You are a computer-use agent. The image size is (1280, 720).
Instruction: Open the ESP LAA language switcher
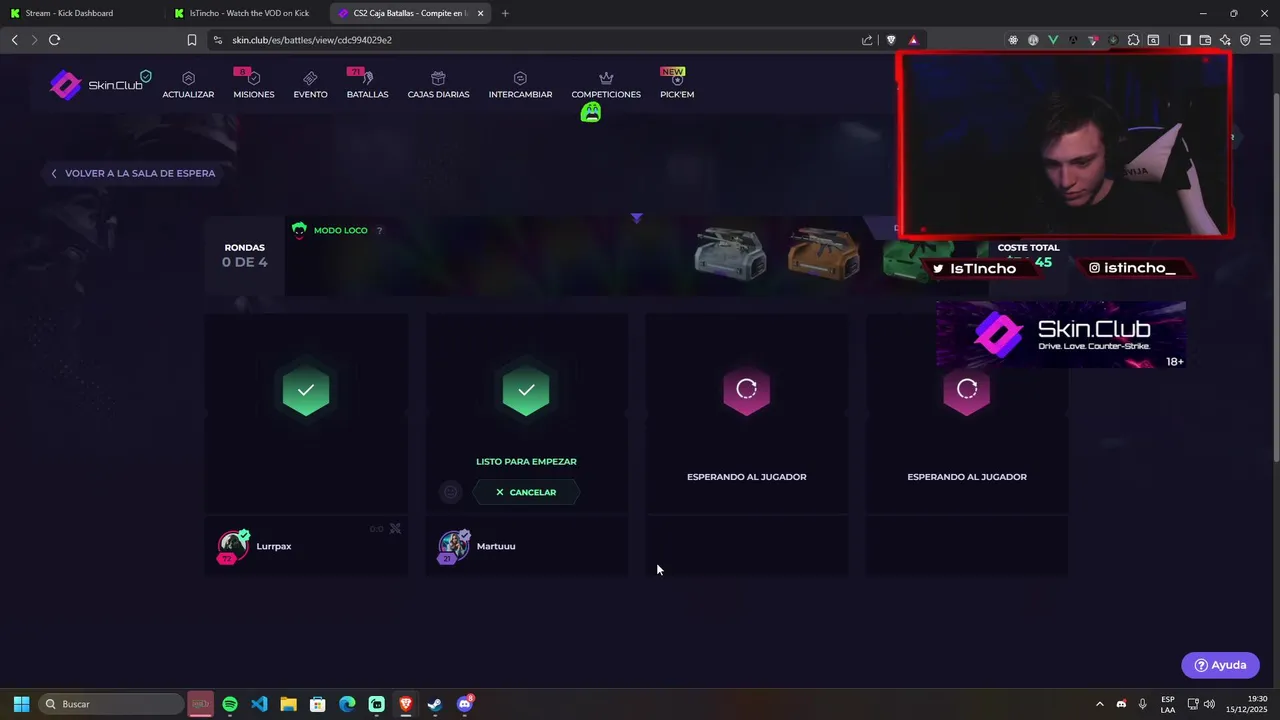pyautogui.click(x=1168, y=704)
